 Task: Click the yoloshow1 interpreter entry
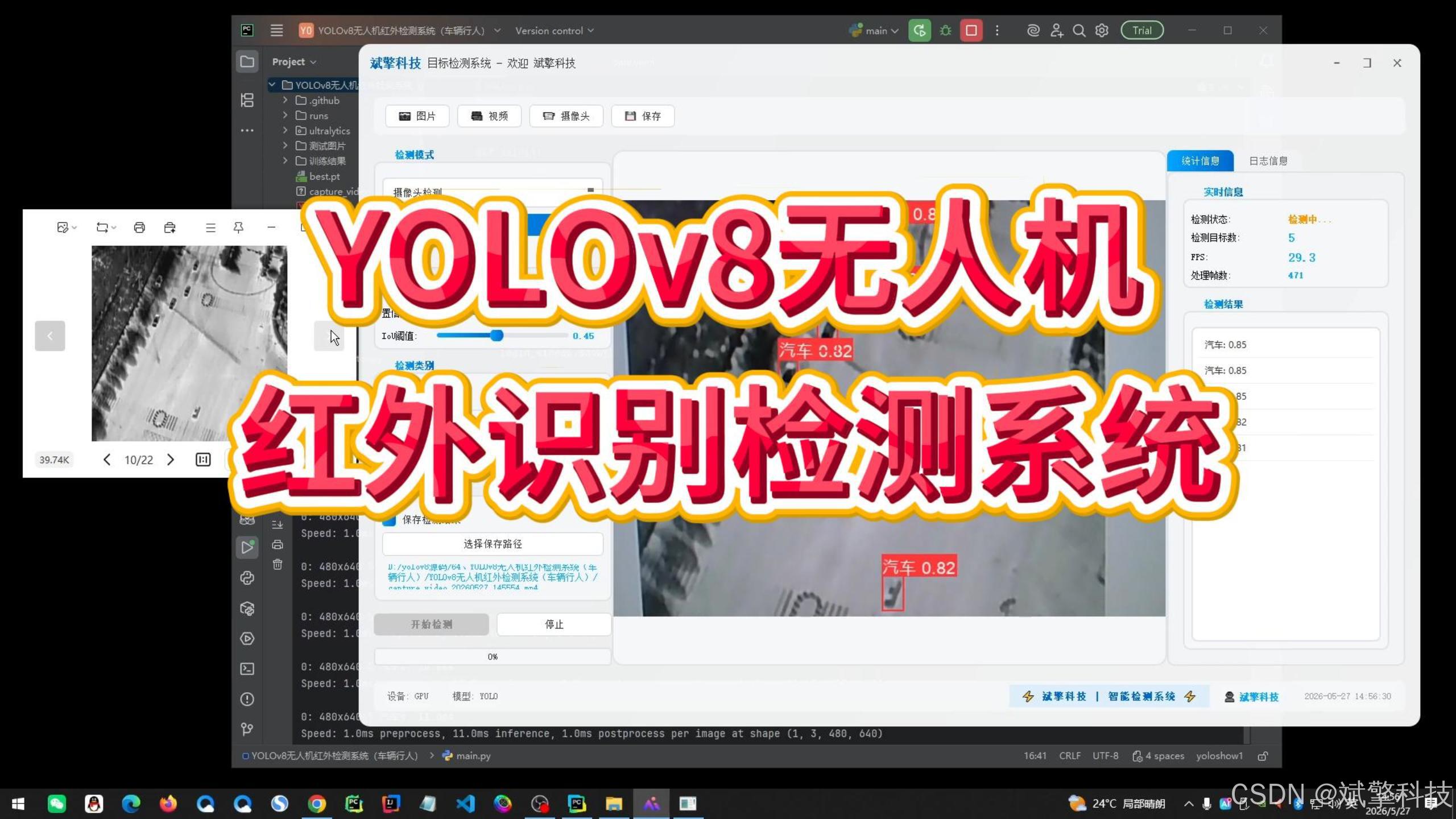coord(1219,756)
